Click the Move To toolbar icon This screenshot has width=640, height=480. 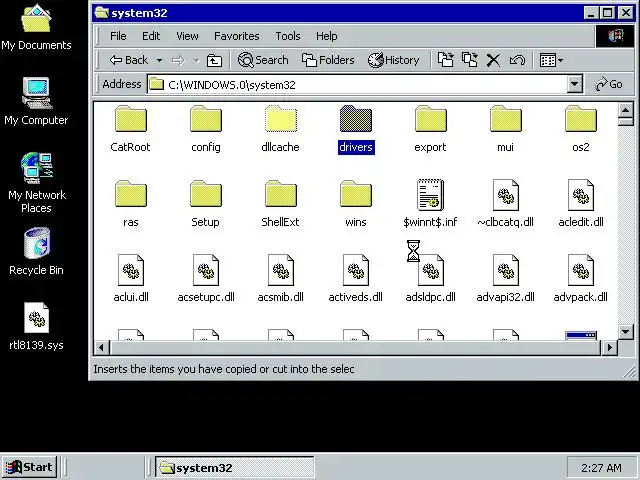pyautogui.click(x=445, y=60)
